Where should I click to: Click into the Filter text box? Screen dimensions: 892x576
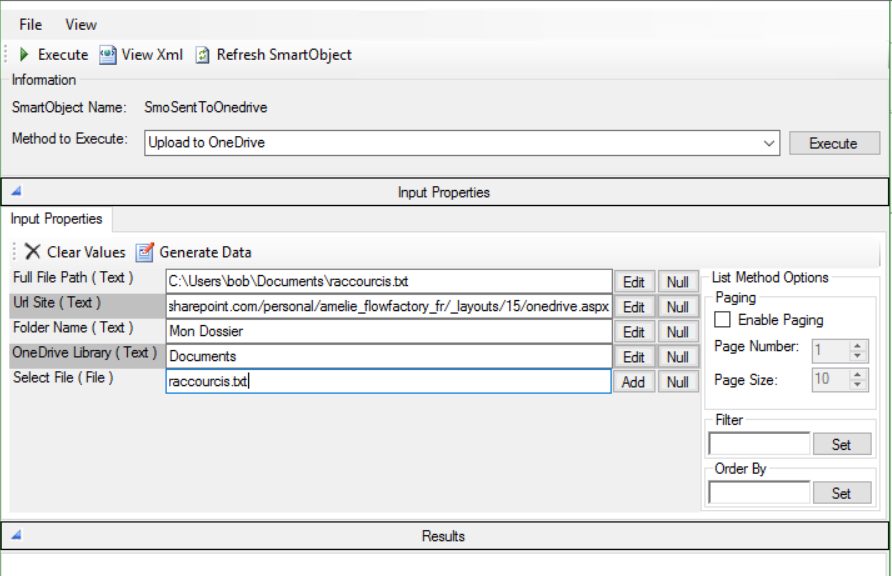758,444
